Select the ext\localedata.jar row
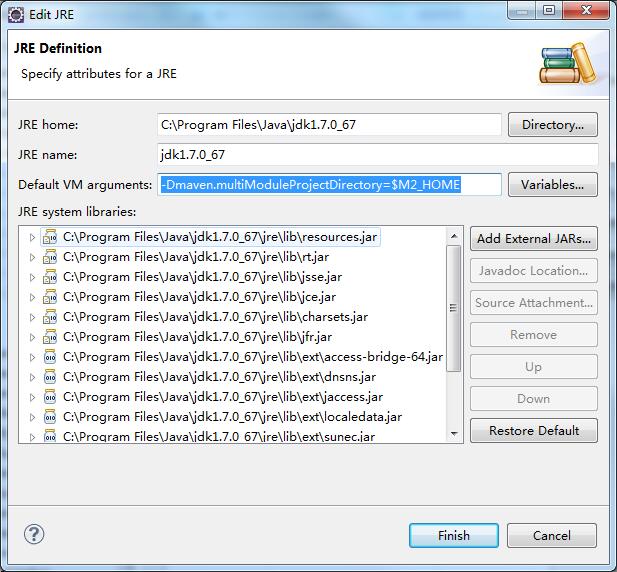 coord(232,417)
